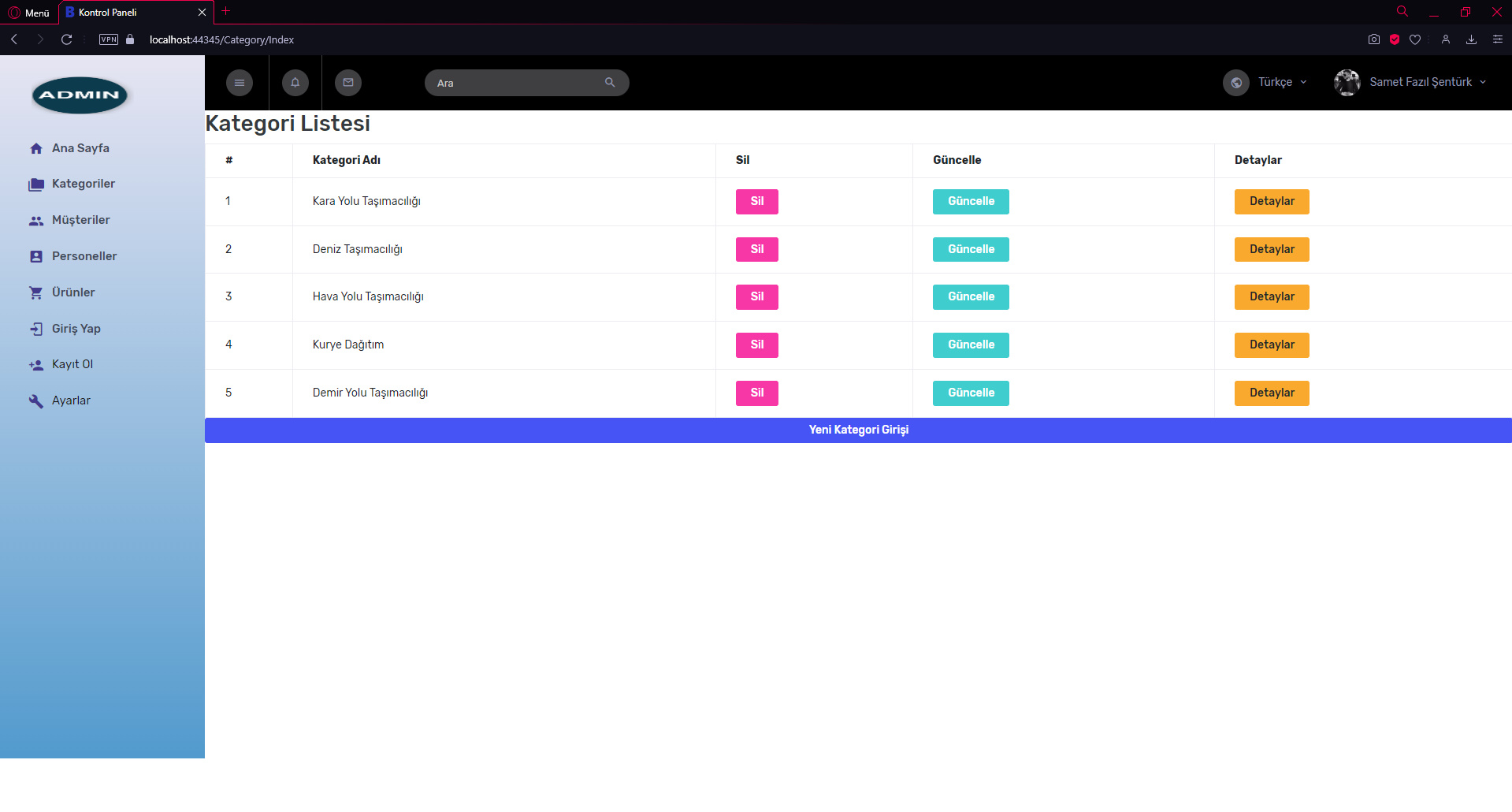The width and height of the screenshot is (1512, 812).
Task: Open the Türkçe language dropdown
Action: point(1276,82)
